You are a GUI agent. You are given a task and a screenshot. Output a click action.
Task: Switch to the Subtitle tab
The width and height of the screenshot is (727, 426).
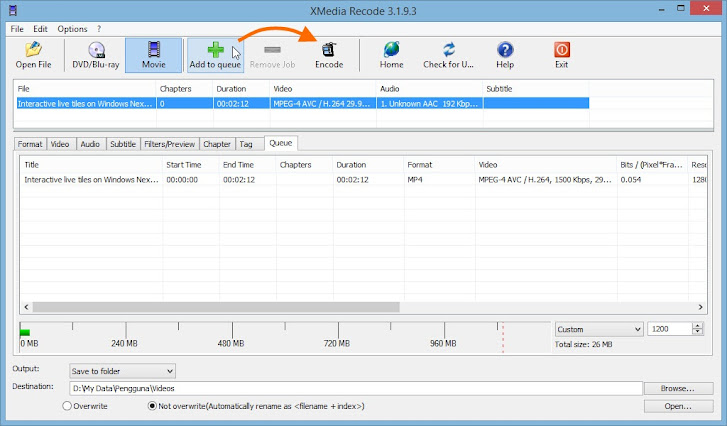pos(123,144)
